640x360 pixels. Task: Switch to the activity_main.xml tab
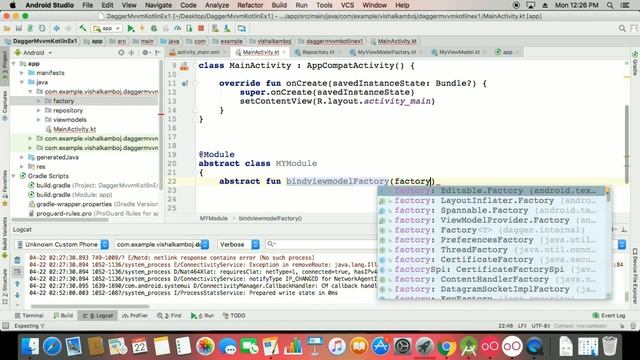(x=198, y=52)
